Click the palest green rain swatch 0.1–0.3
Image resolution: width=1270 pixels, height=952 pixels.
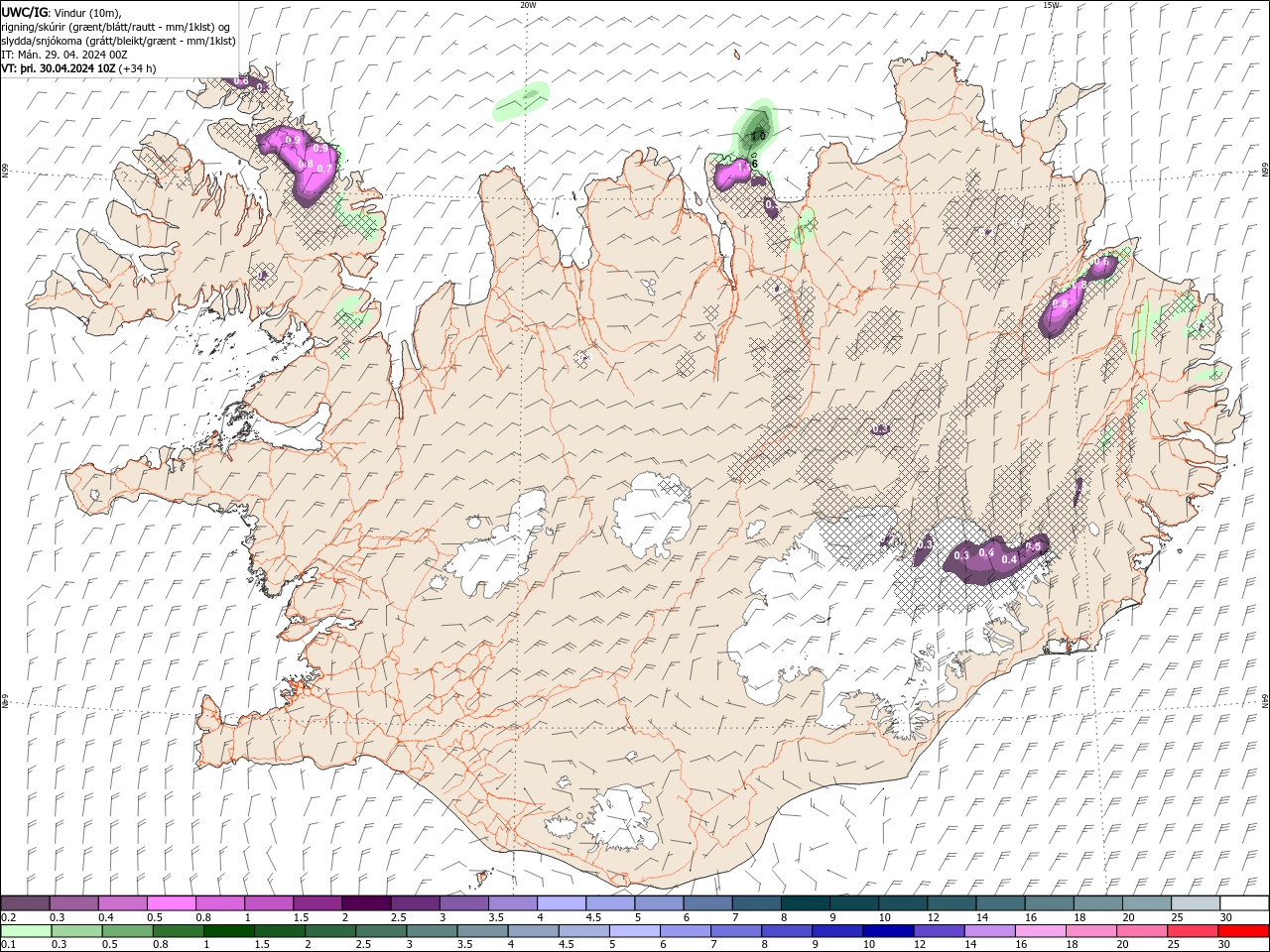pyautogui.click(x=26, y=931)
